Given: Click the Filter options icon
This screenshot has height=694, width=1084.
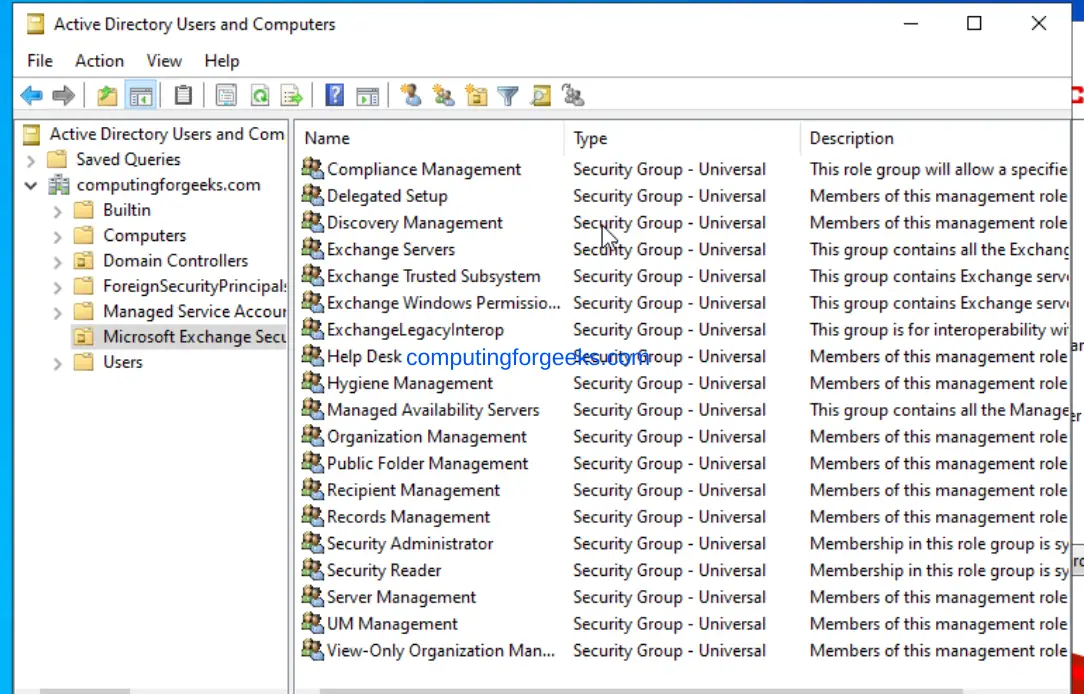Looking at the screenshot, I should [x=508, y=94].
